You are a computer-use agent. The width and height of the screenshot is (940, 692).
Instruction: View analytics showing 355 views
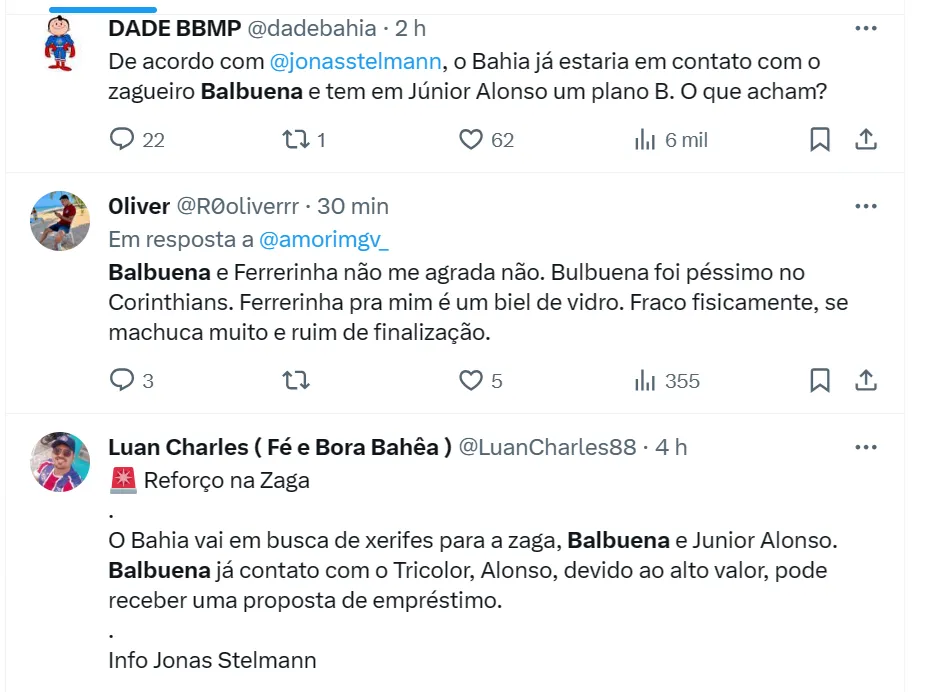click(645, 380)
